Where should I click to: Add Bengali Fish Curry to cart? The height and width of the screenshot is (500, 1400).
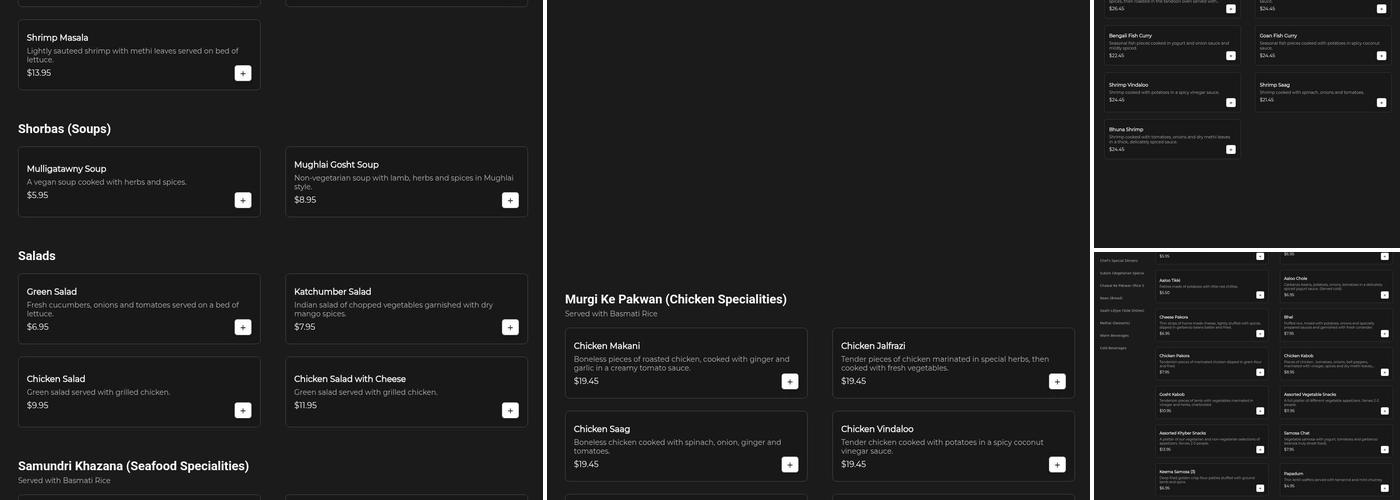pyautogui.click(x=1231, y=56)
